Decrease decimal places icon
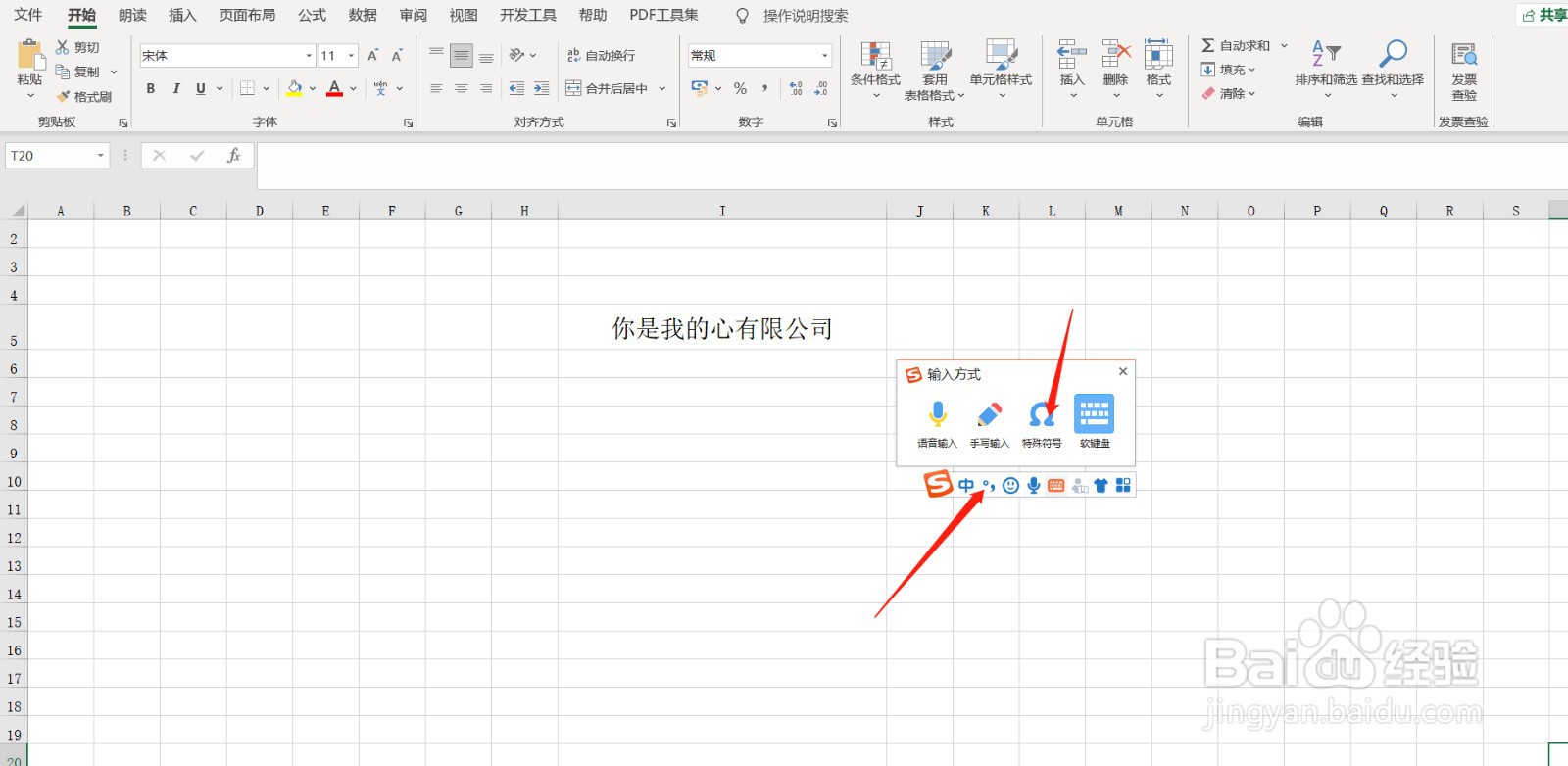The width and height of the screenshot is (1568, 766). tap(821, 88)
